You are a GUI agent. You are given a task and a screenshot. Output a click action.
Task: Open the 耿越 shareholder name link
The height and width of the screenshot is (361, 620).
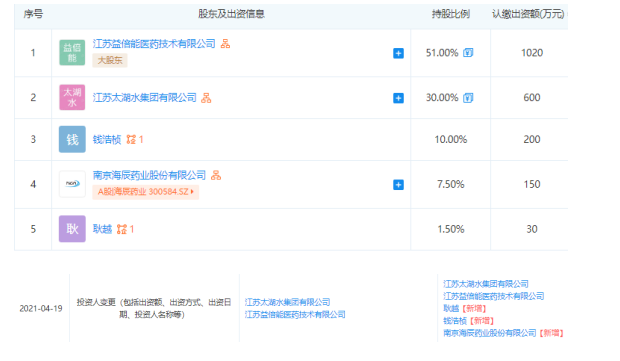(102, 229)
